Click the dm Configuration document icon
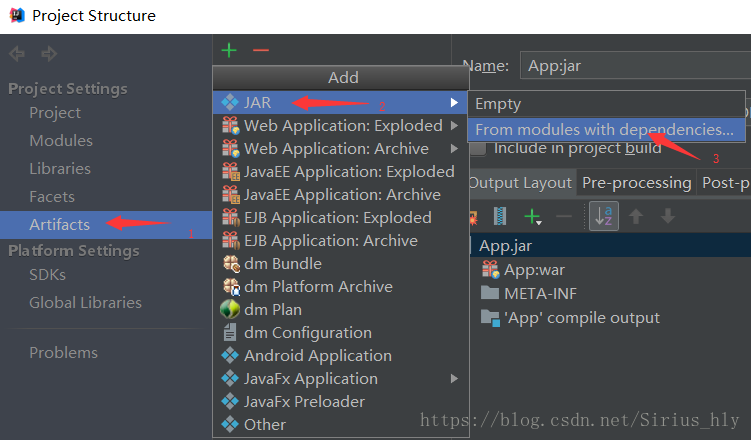751x440 pixels. pos(230,332)
